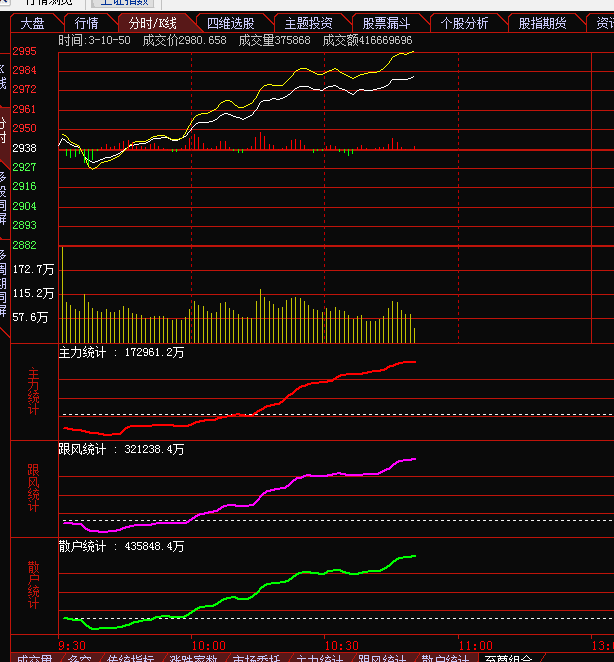
Task: Click the 主力统计 panel side label
Action: pos(33,391)
